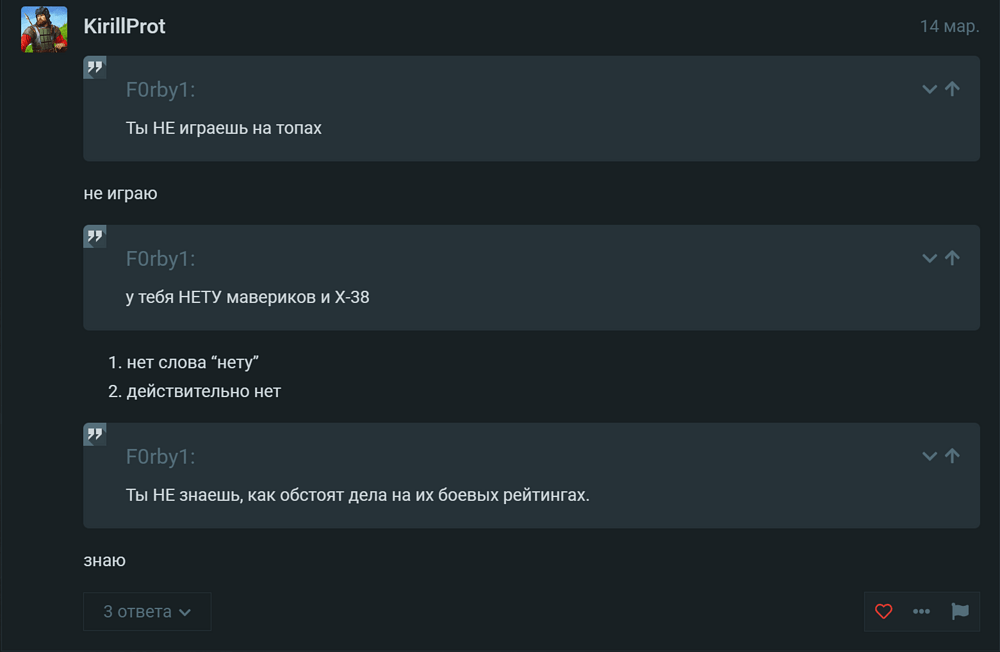Expand the 'Ты НЕ играешь на топах' quote
Screen dimensions: 1000x652
point(929,89)
